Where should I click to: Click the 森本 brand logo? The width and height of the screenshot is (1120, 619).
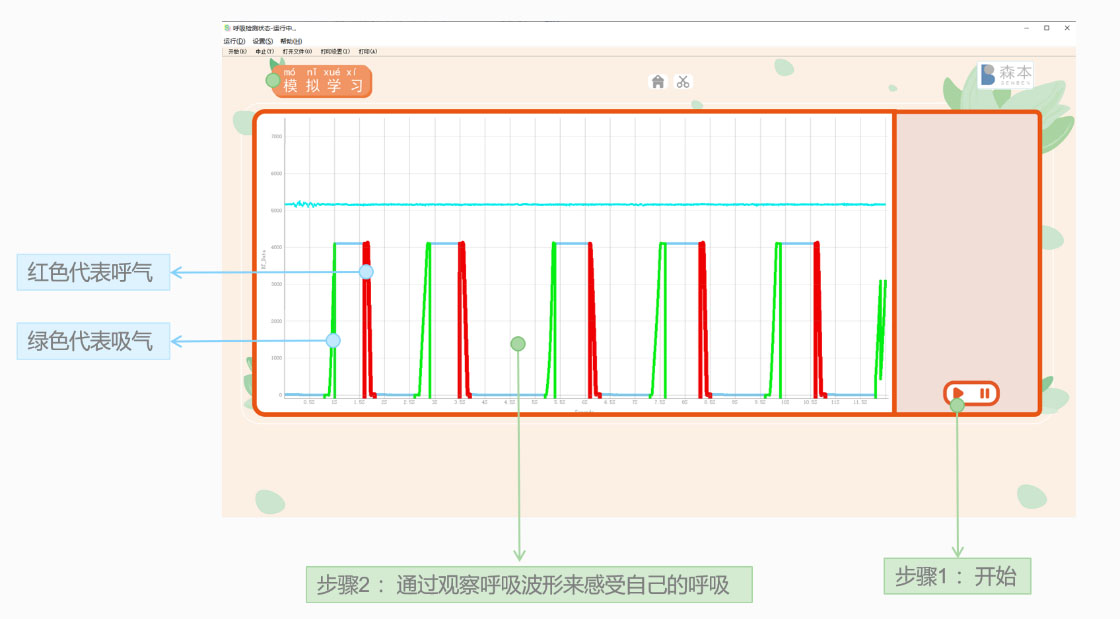pos(1005,75)
